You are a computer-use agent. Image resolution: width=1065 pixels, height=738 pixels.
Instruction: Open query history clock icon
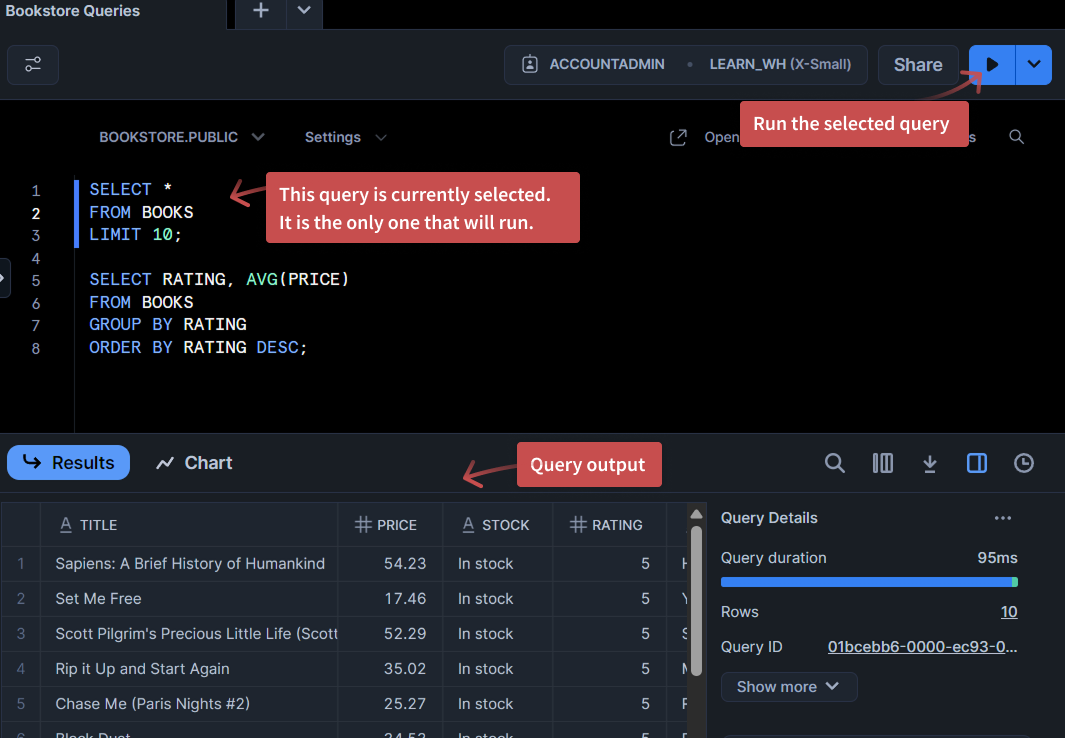click(1024, 463)
